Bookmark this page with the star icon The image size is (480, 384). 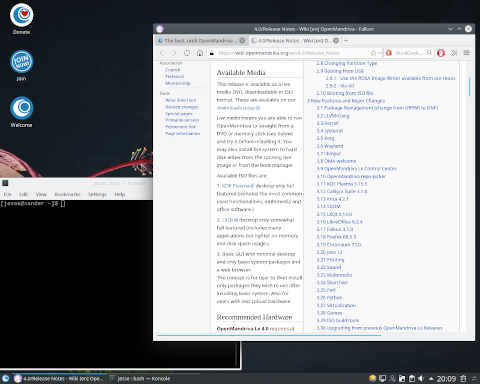pos(373,53)
